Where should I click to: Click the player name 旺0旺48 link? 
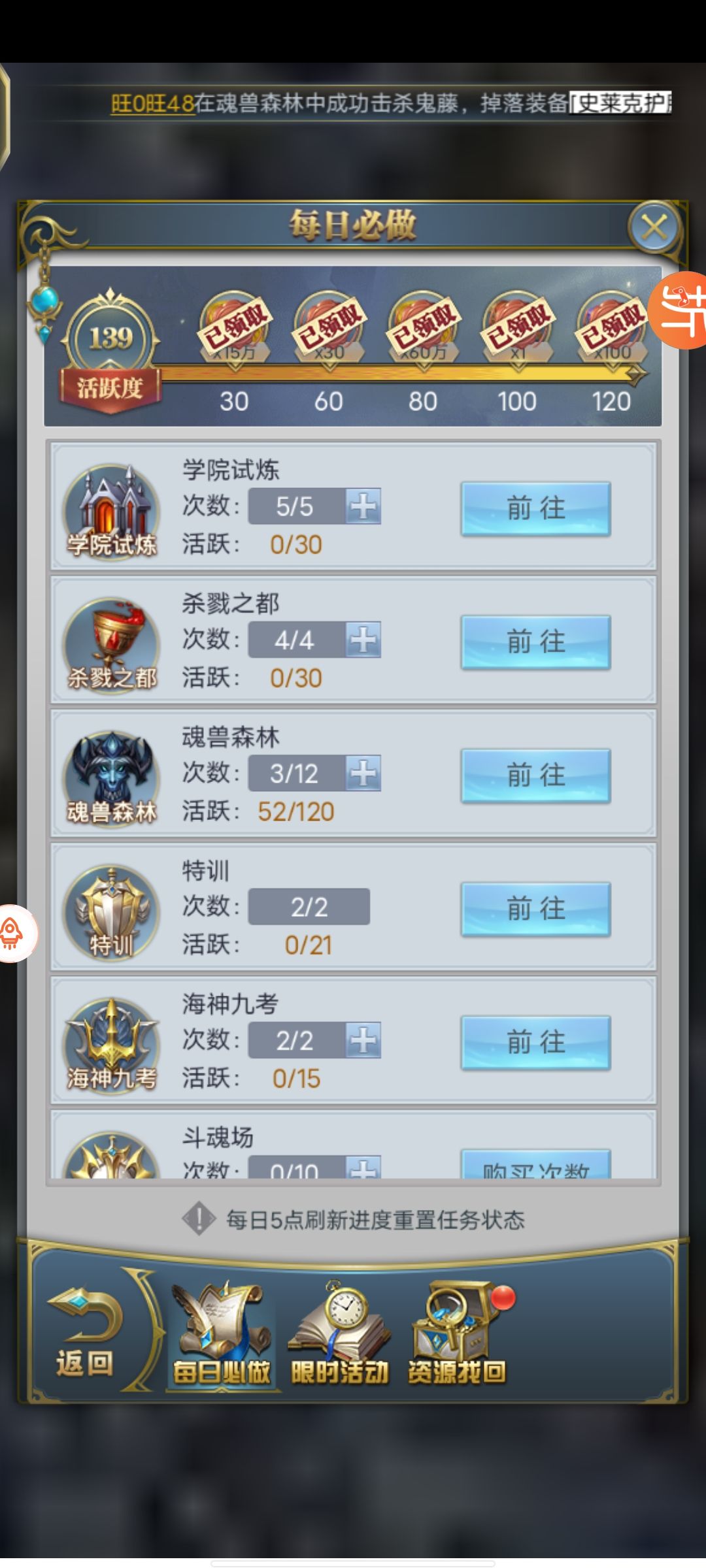click(x=152, y=104)
